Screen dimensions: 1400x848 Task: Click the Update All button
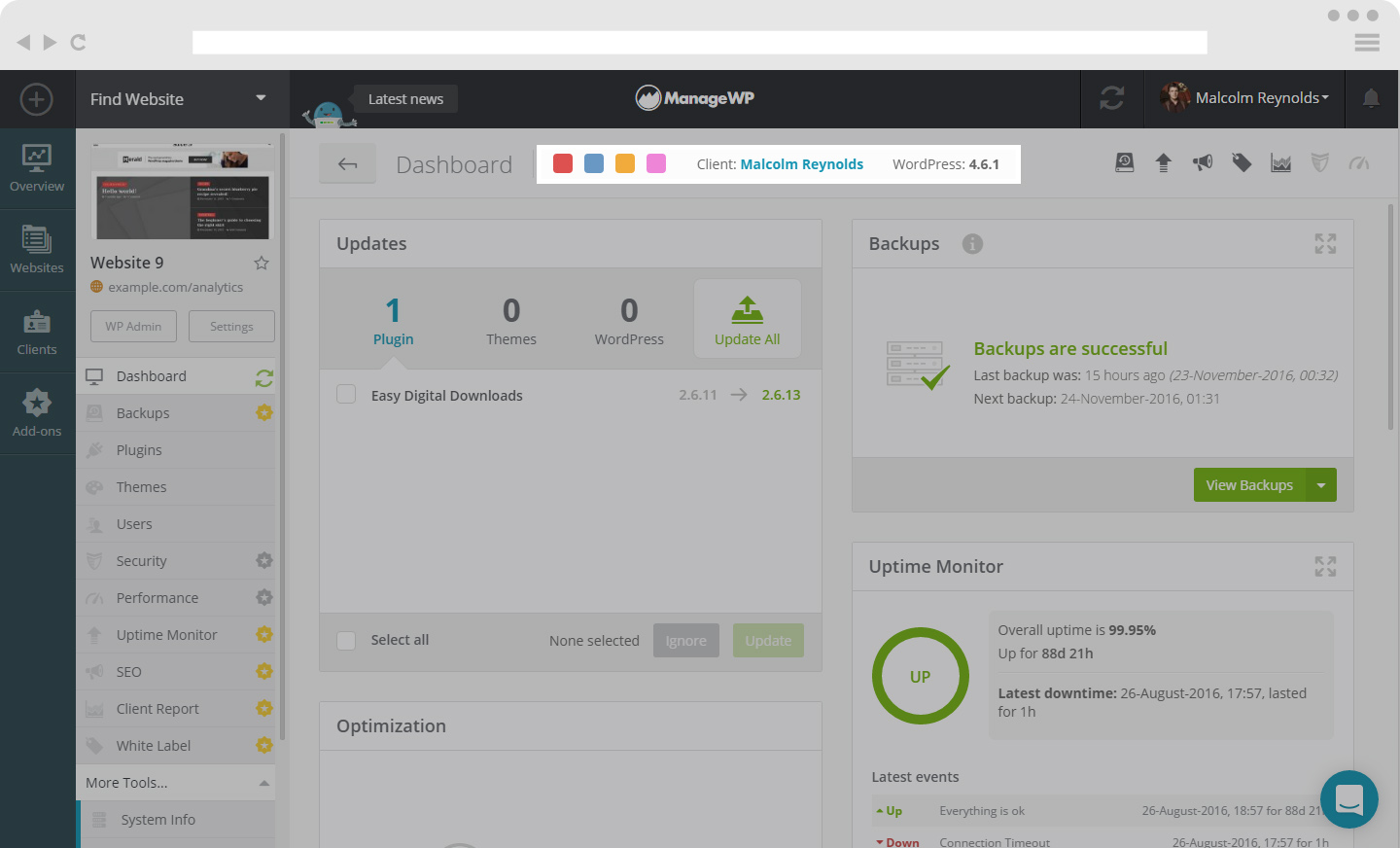click(748, 320)
